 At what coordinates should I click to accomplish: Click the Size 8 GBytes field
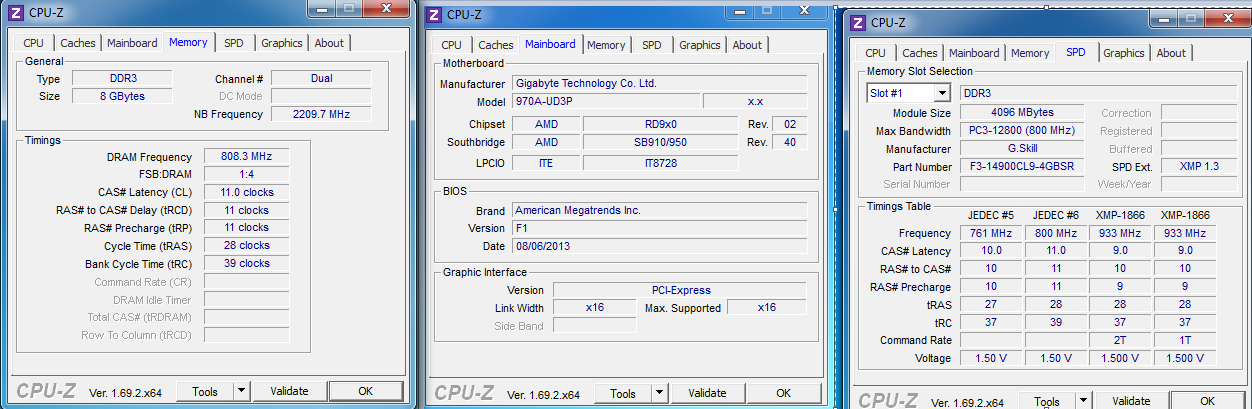(x=124, y=96)
